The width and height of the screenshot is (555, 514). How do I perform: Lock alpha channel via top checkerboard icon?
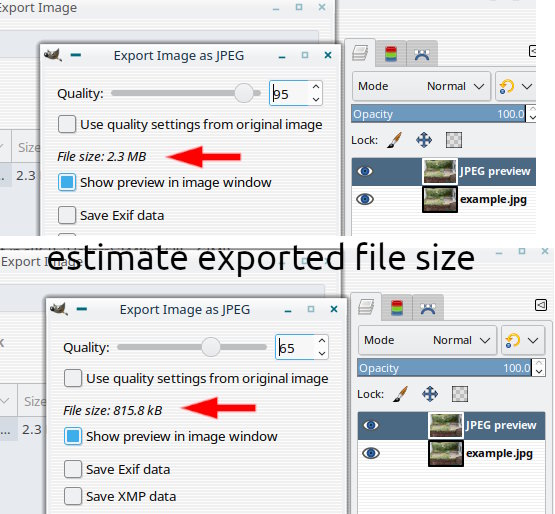click(454, 140)
